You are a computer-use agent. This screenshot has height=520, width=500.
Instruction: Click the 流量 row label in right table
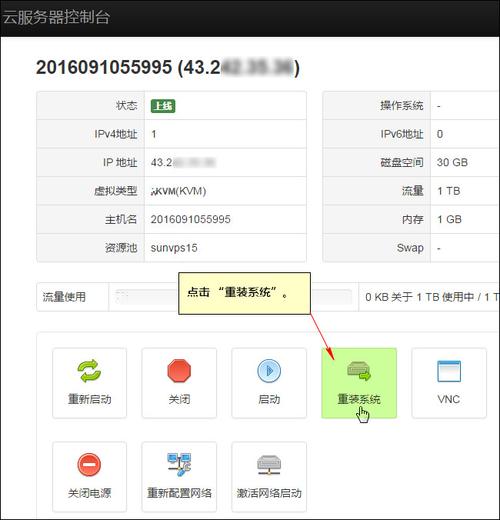click(413, 191)
